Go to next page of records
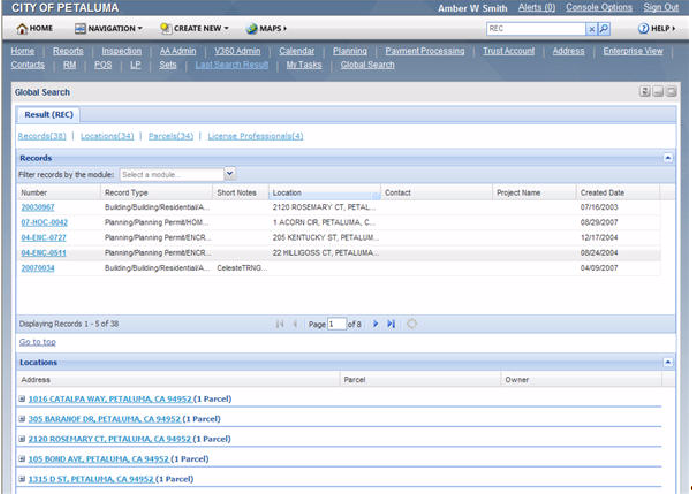This screenshot has height=495, width=692. point(376,324)
